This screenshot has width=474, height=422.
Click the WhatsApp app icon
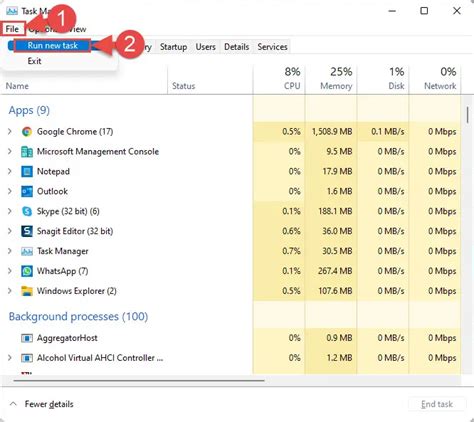[27, 271]
